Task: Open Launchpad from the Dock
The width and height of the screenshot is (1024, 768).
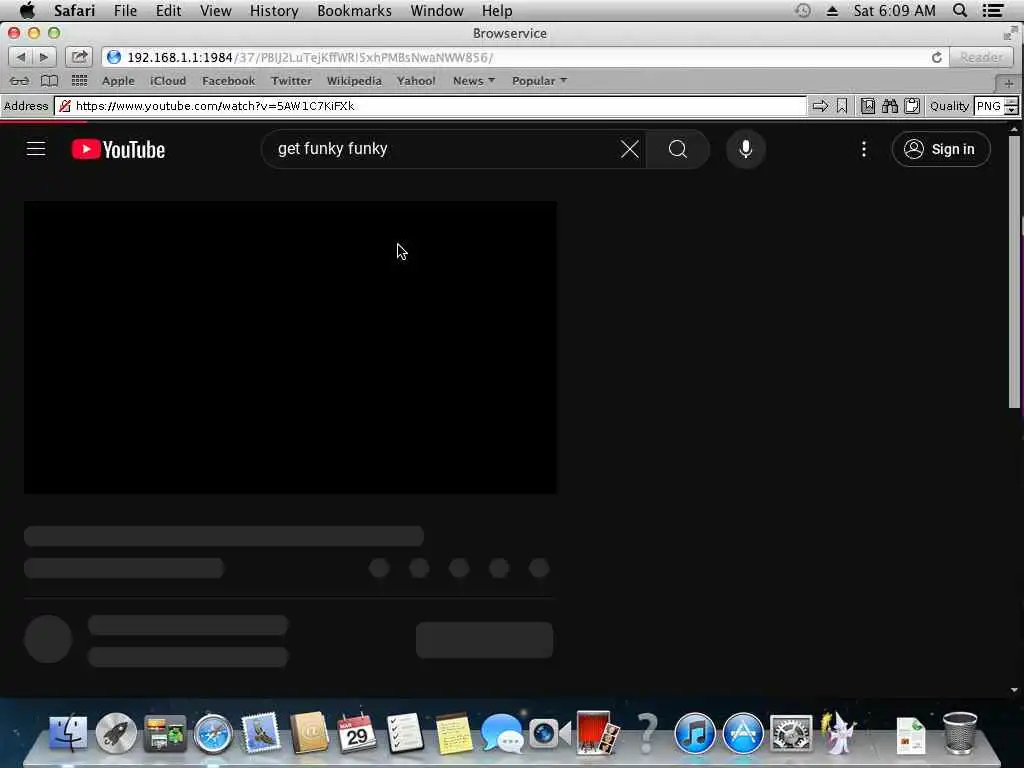Action: (x=116, y=733)
